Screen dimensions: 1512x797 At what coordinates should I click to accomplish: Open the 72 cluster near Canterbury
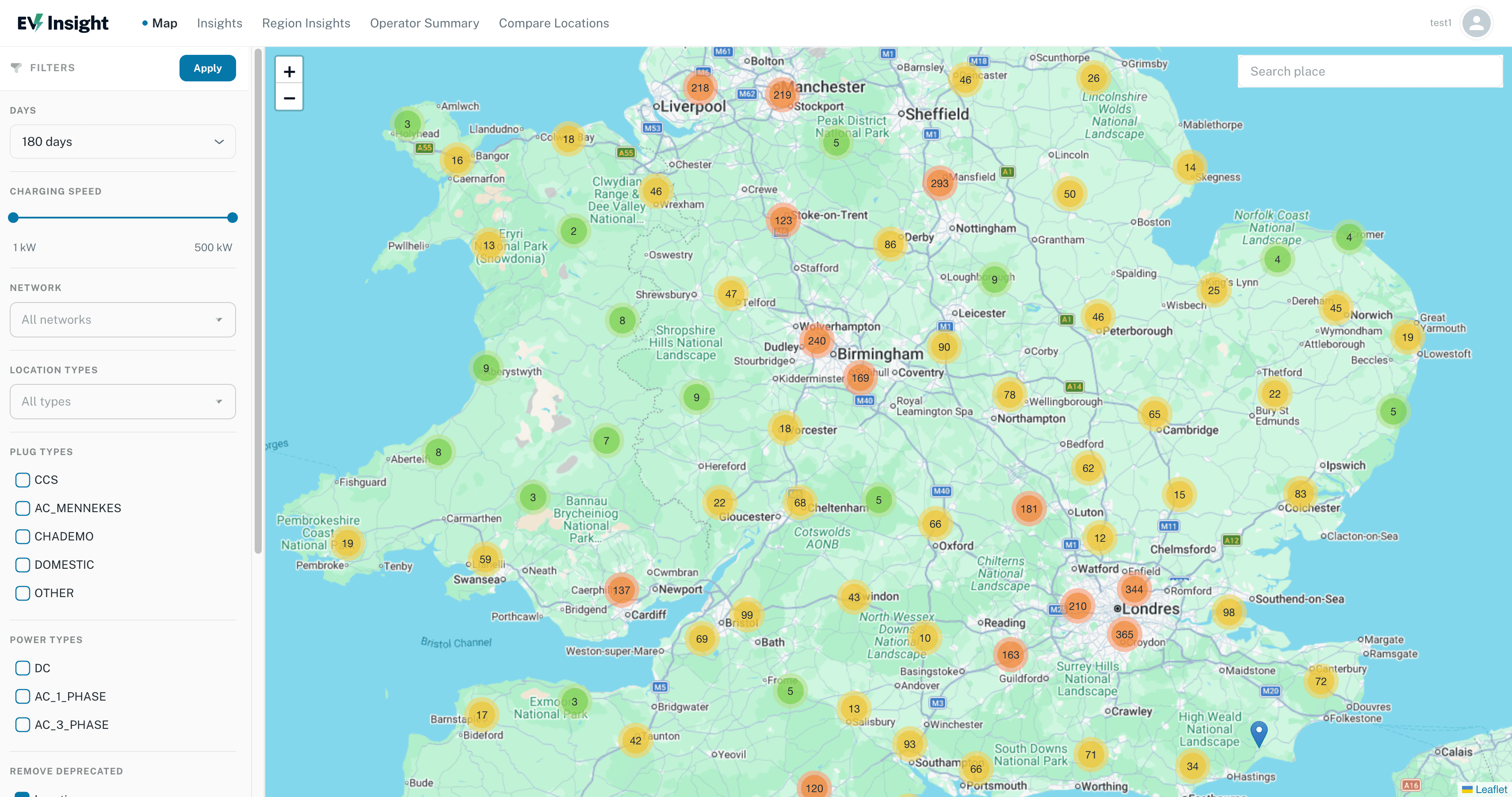(x=1320, y=681)
